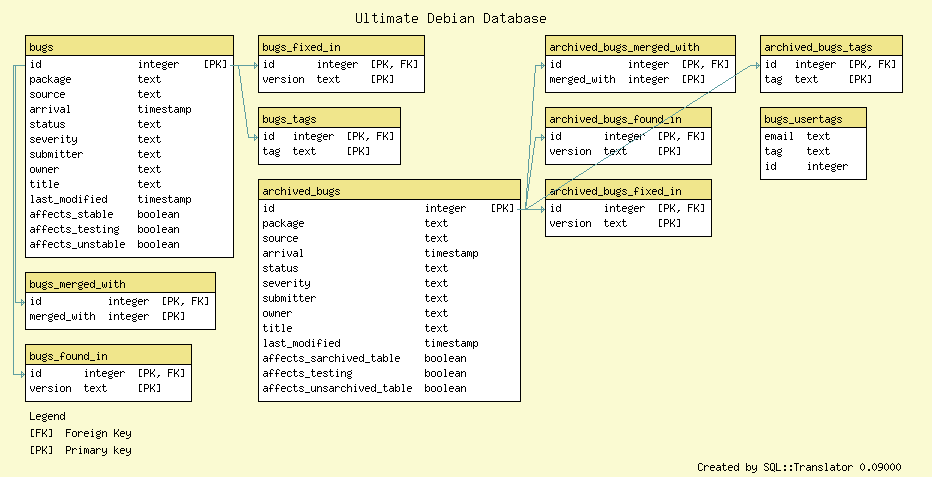The image size is (932, 477).
Task: Select [PK] marker on archived_bugs id row
Action: pos(503,208)
